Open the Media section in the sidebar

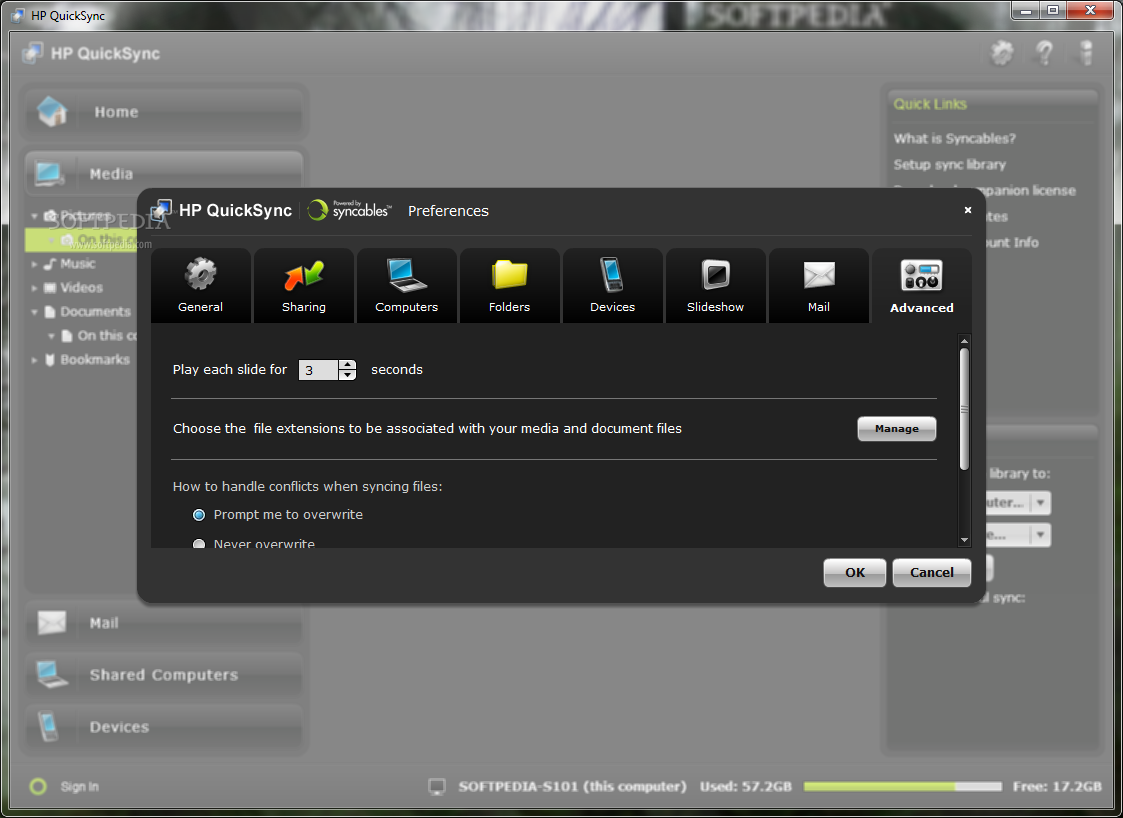[164, 173]
